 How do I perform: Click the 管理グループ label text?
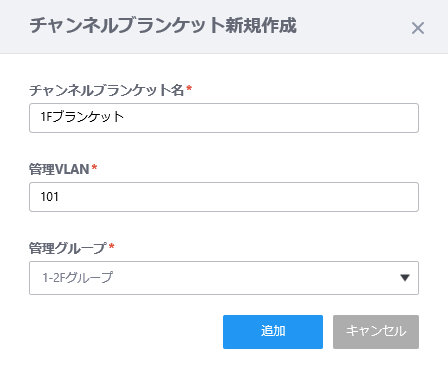(x=68, y=248)
